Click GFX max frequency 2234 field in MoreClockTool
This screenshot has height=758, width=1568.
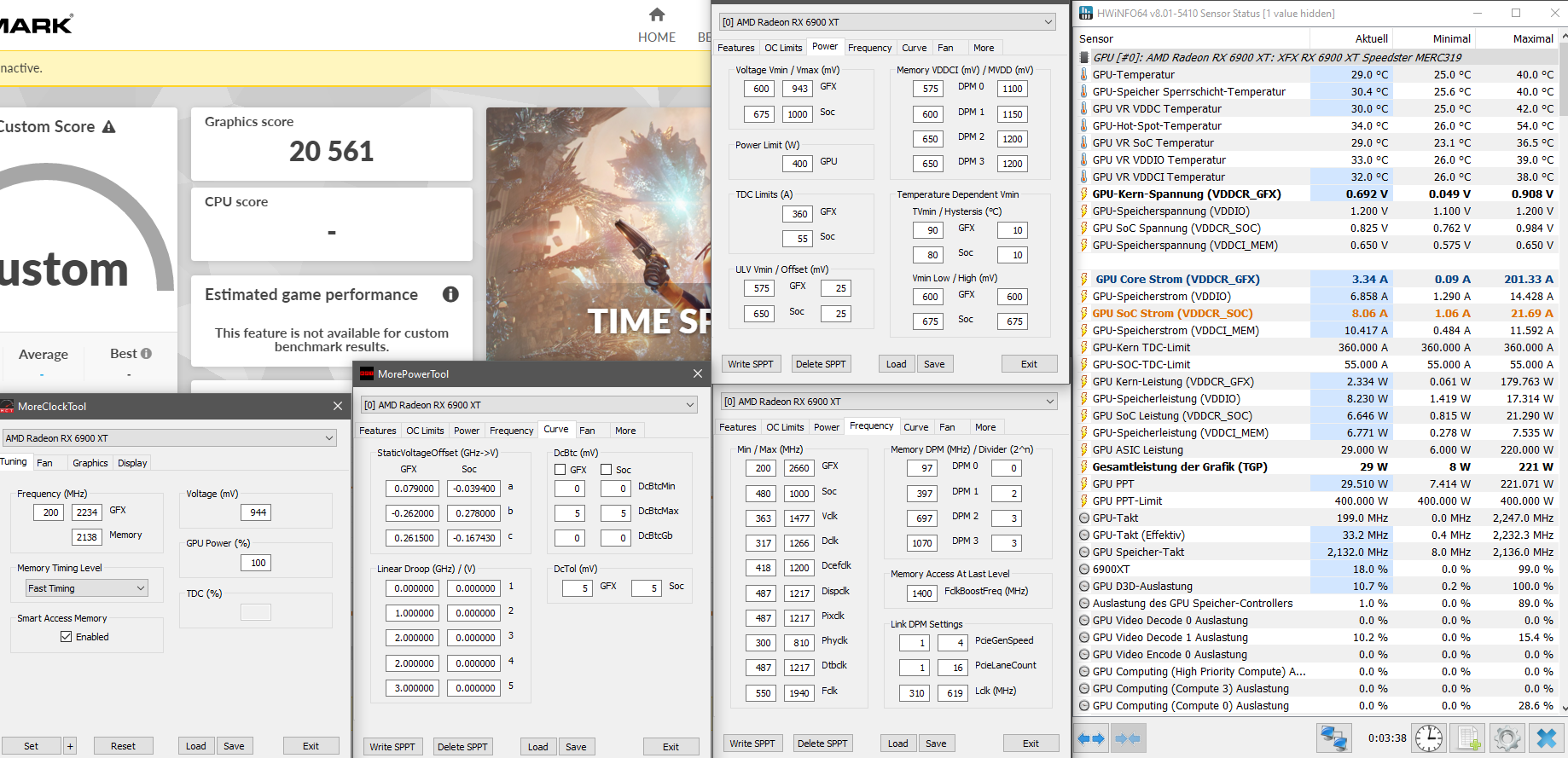coord(87,512)
